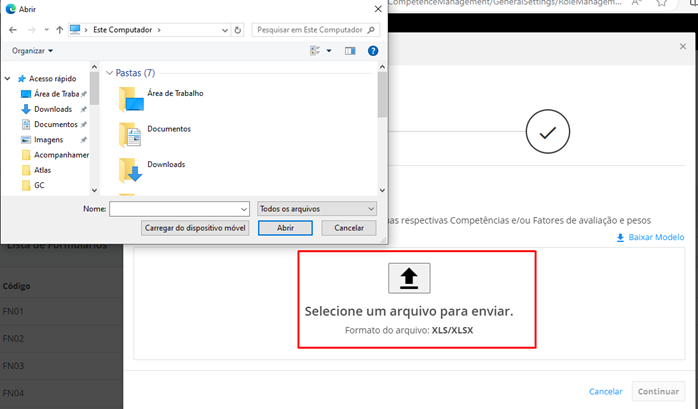Go up one folder level
This screenshot has width=698, height=409.
click(x=58, y=29)
